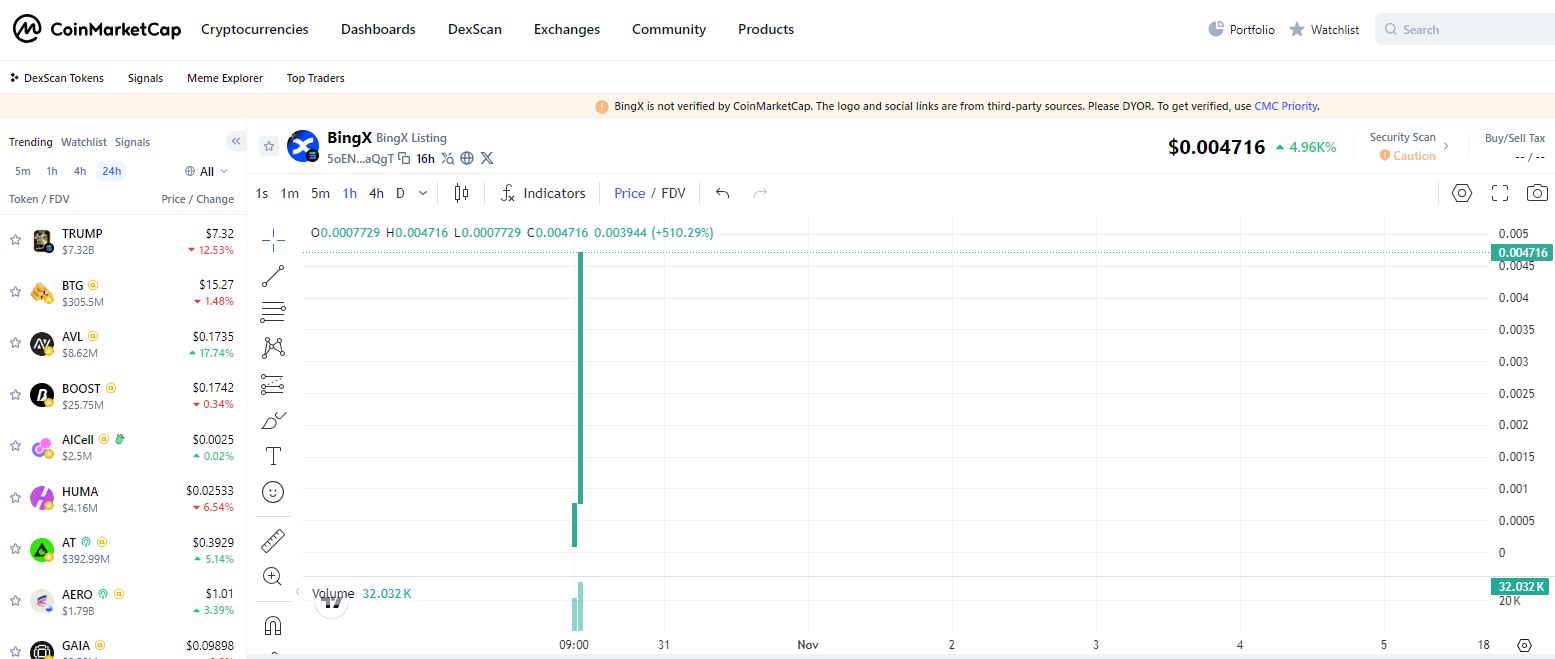Click the Search input field

(x=1470, y=30)
